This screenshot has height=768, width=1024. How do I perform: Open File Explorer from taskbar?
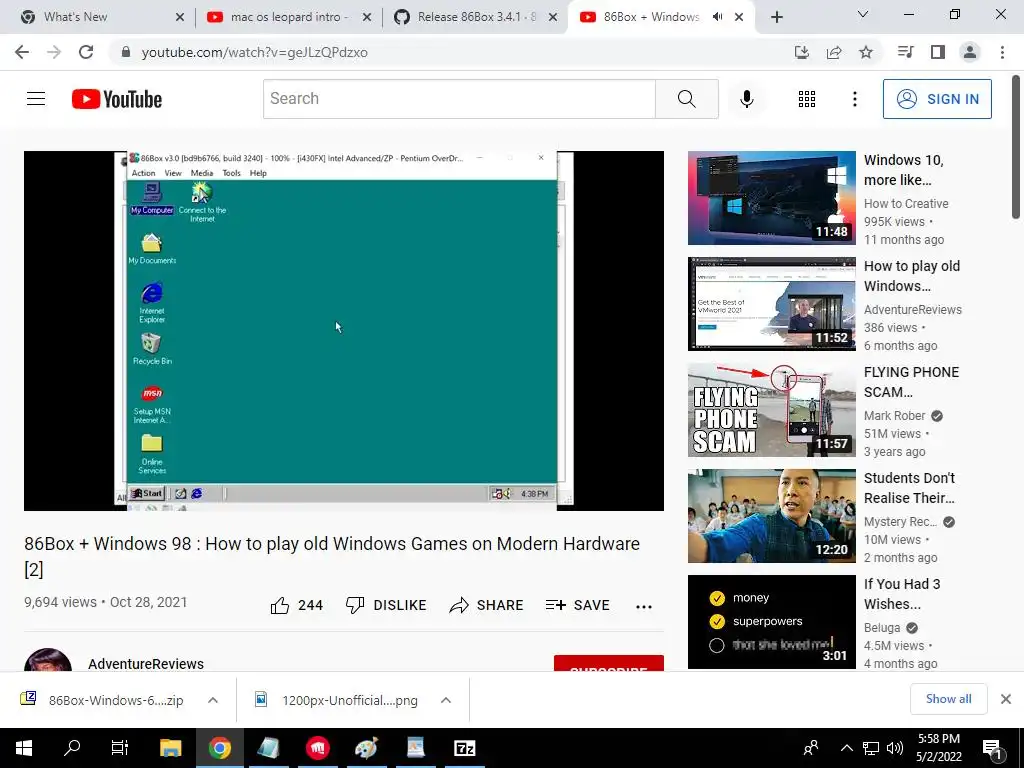[x=170, y=748]
